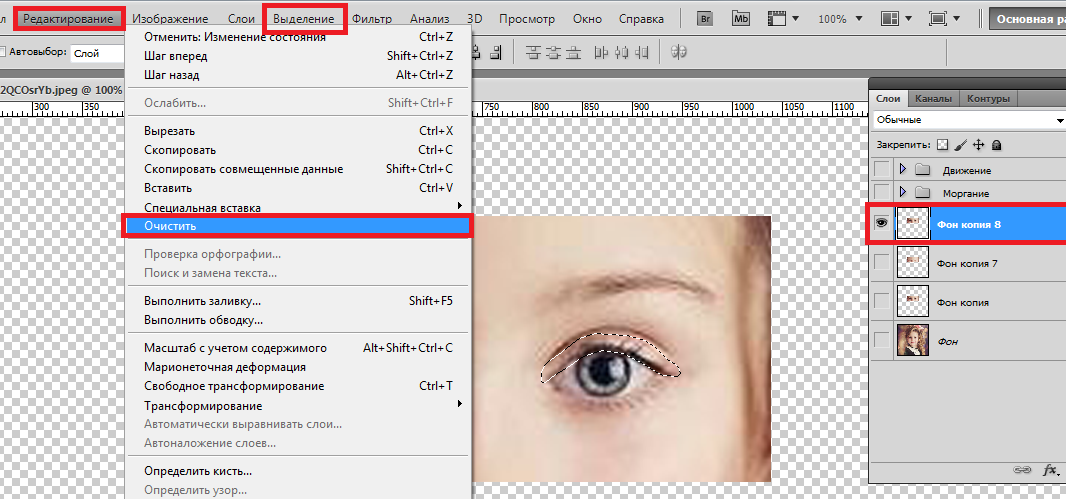Viewport: 1066px width, 499px height.
Task: Choose Очистить from the edit menu
Action: coord(297,226)
